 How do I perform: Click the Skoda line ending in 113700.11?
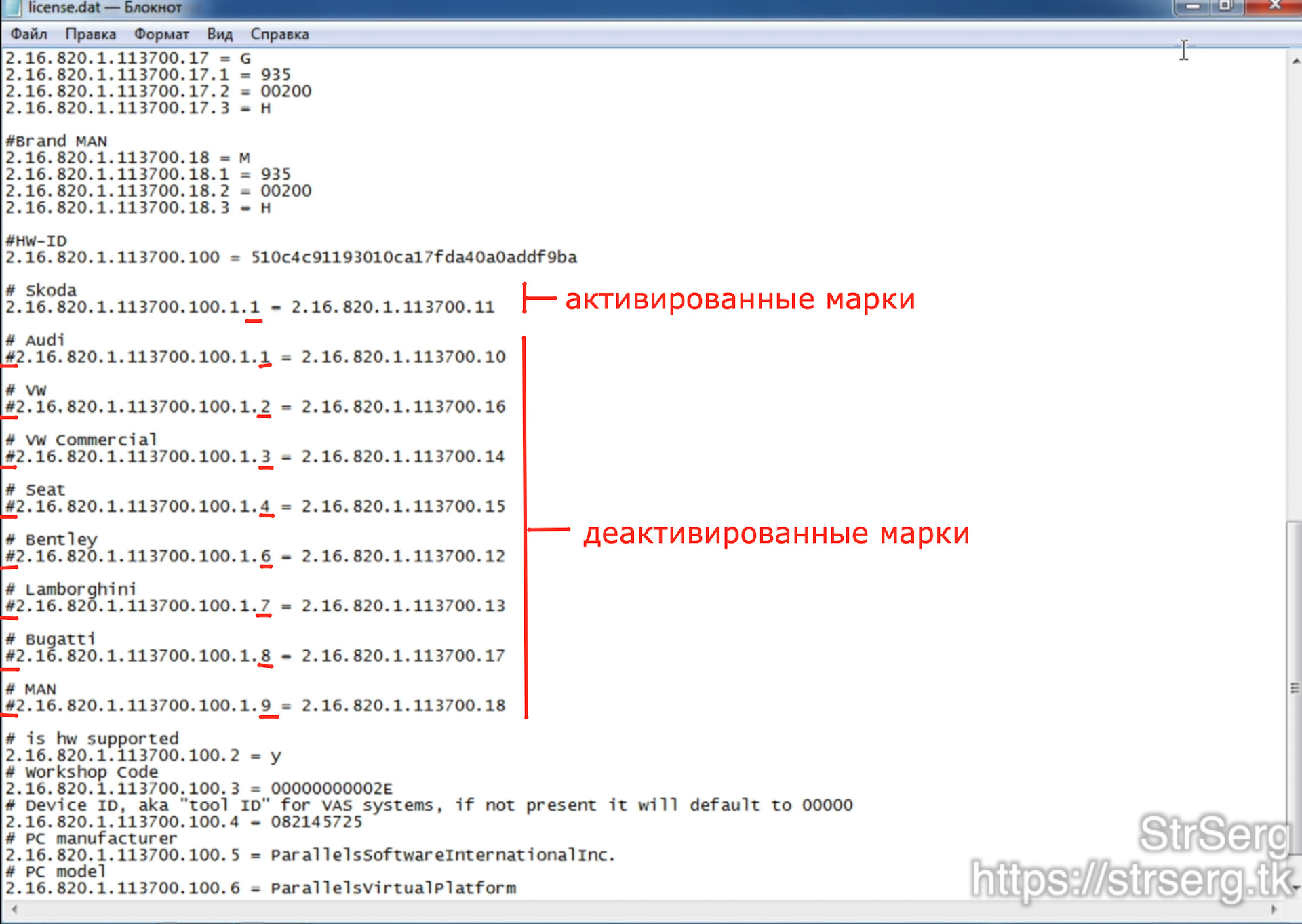click(x=250, y=307)
